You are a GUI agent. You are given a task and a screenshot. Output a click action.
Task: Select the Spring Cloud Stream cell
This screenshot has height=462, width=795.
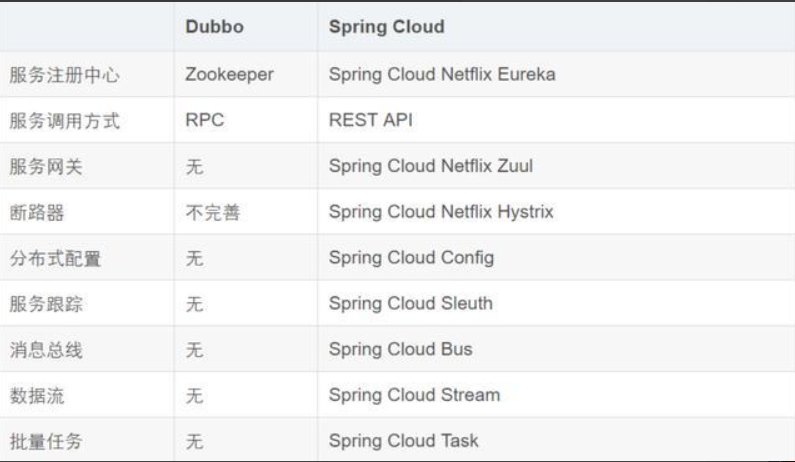(x=414, y=394)
